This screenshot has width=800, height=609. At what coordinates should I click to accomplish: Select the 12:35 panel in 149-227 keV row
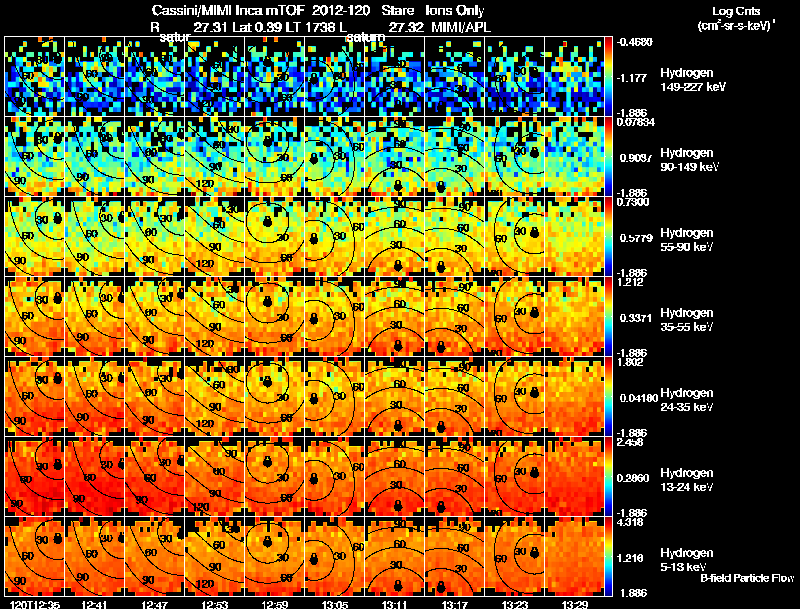click(35, 76)
